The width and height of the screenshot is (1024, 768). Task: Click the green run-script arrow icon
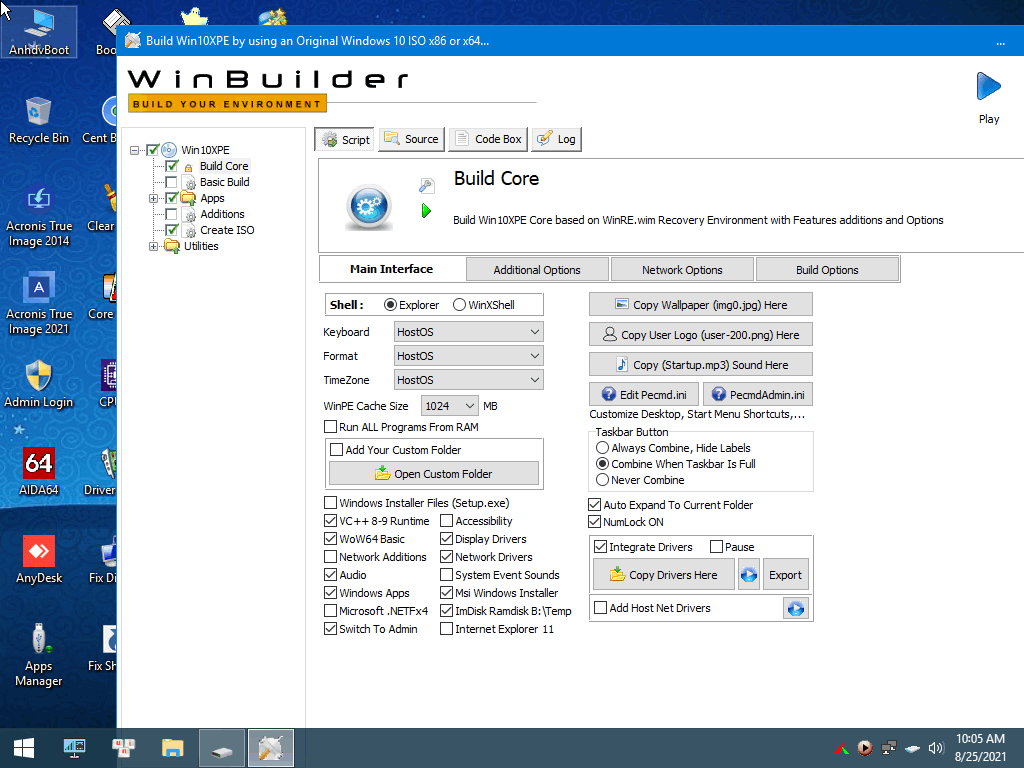(426, 211)
